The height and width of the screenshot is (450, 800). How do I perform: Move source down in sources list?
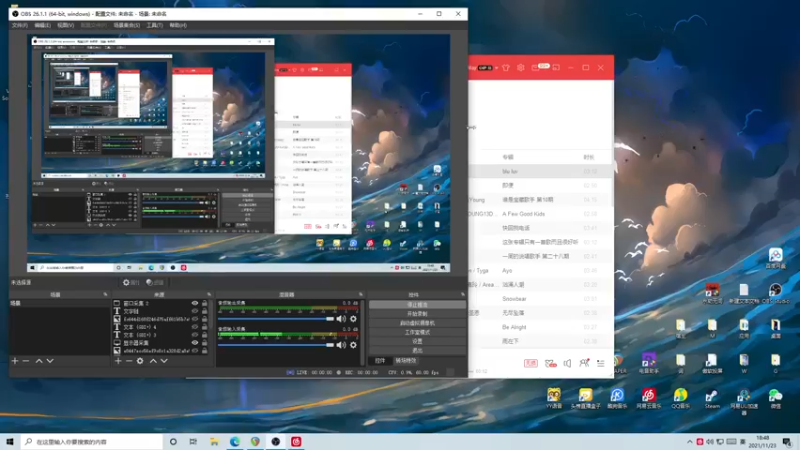164,361
